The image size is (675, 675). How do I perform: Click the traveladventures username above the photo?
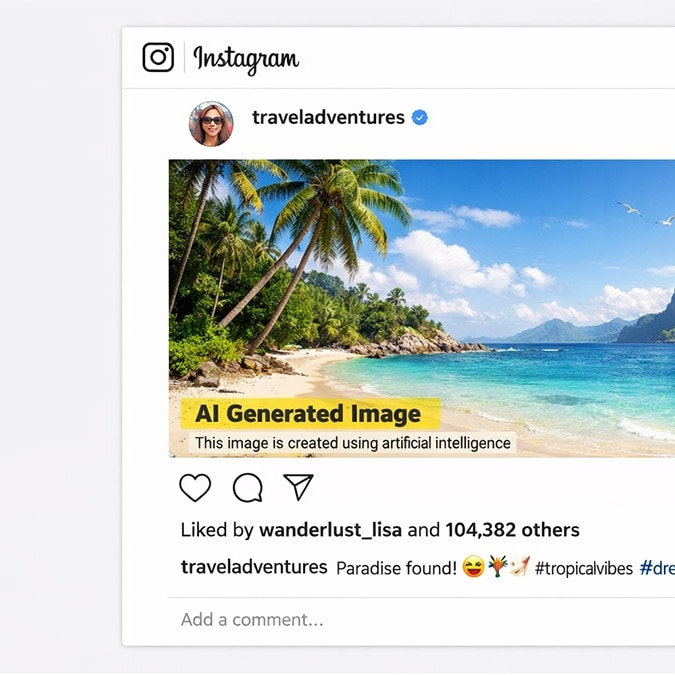pyautogui.click(x=328, y=117)
